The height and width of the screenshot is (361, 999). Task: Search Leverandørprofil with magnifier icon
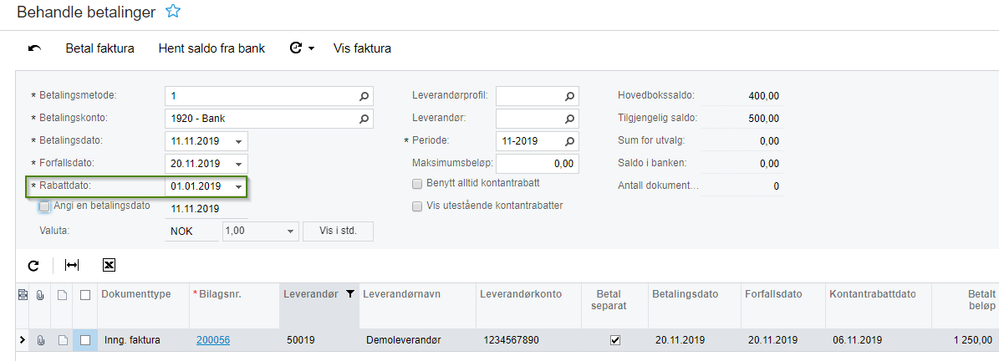click(x=570, y=96)
